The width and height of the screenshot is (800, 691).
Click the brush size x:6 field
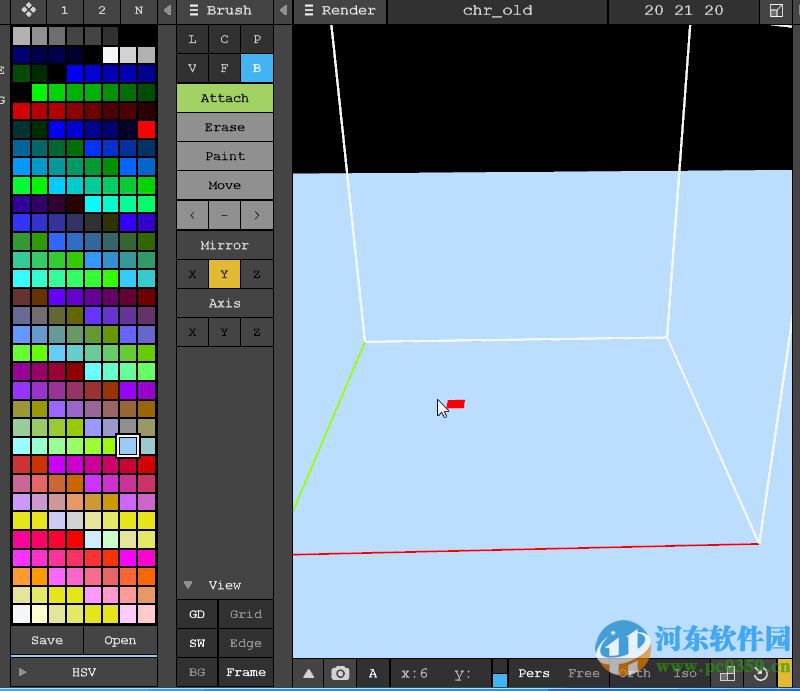415,673
